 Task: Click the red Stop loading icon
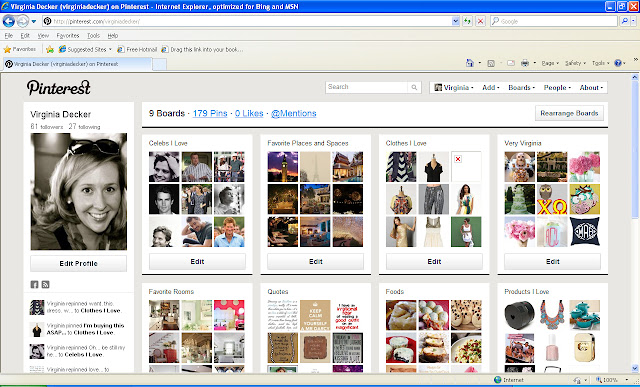(480, 21)
